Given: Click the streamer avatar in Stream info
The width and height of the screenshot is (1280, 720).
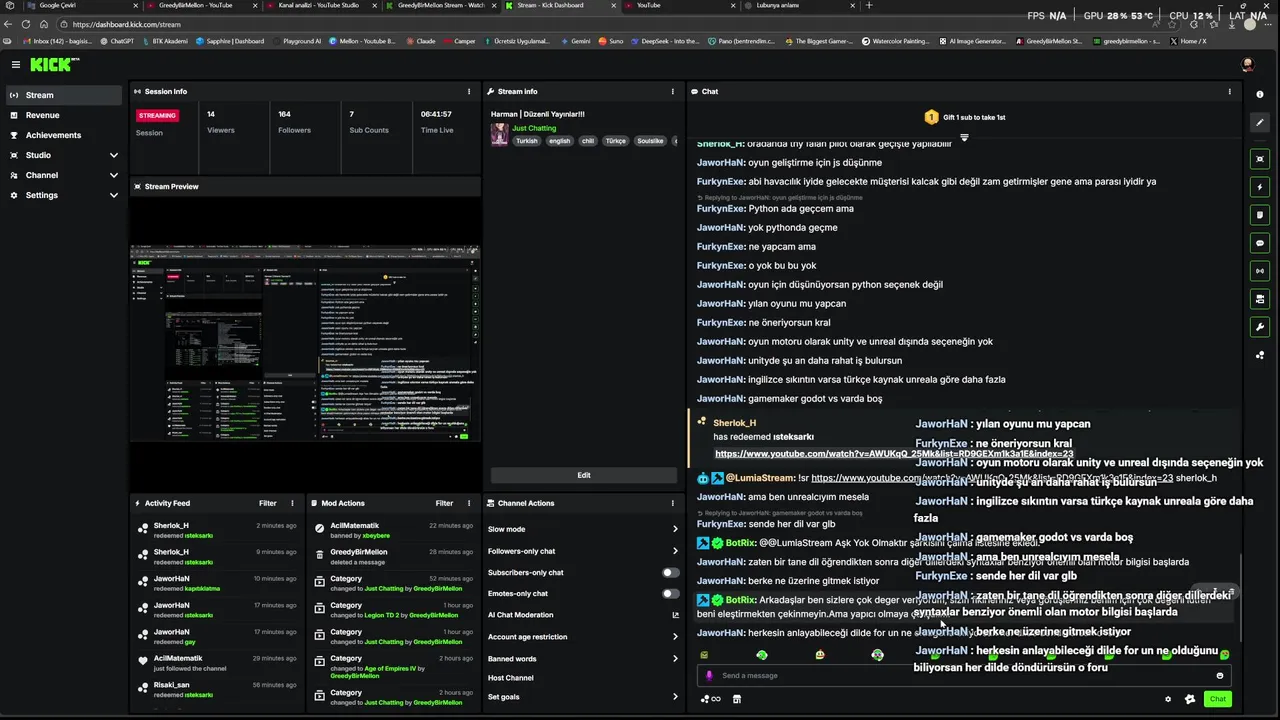Looking at the screenshot, I should pyautogui.click(x=499, y=135).
